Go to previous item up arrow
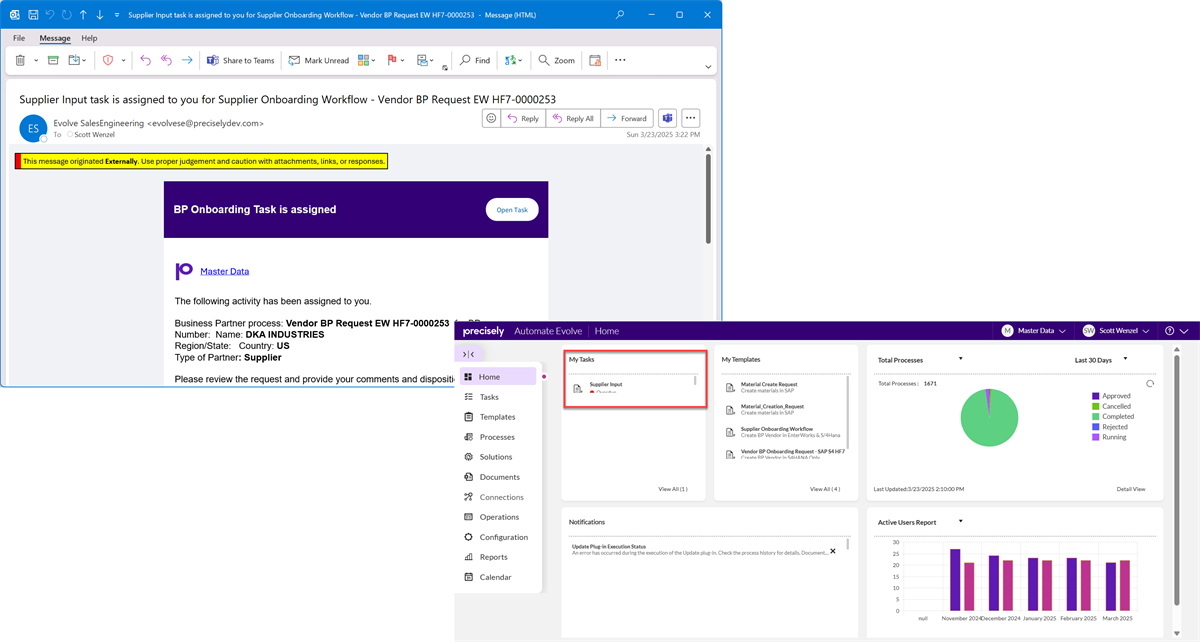The width and height of the screenshot is (1200, 642). 83,15
